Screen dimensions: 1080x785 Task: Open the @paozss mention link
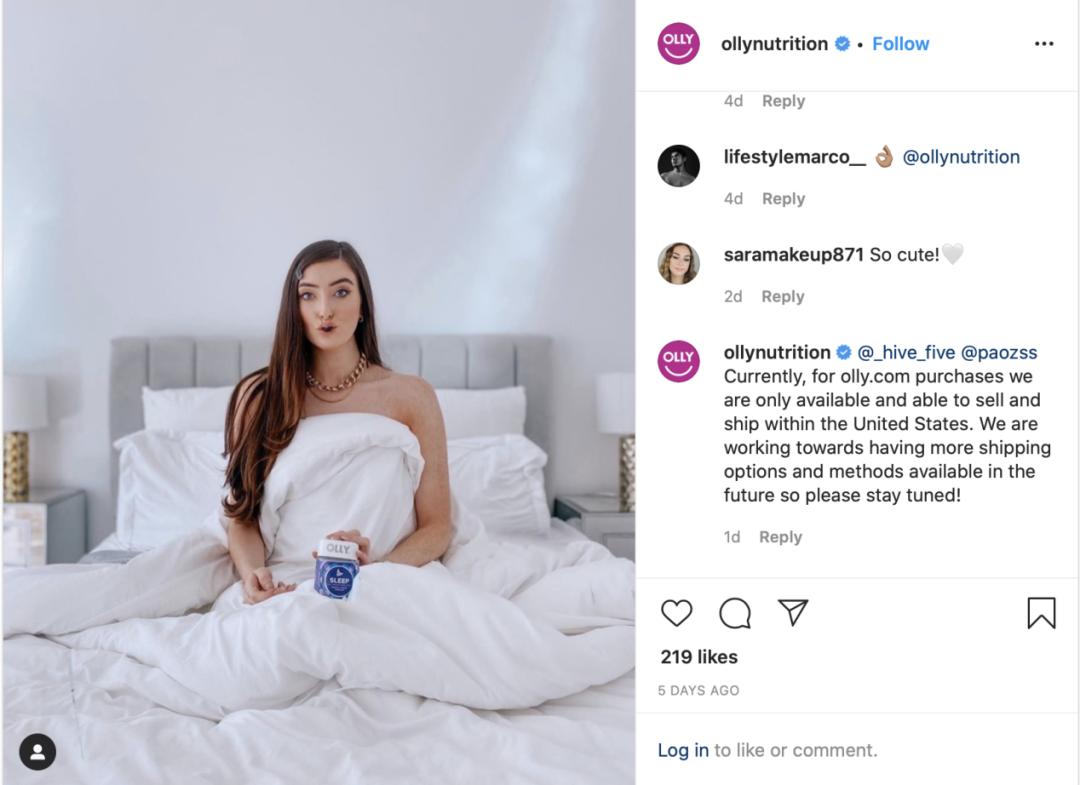tap(999, 353)
